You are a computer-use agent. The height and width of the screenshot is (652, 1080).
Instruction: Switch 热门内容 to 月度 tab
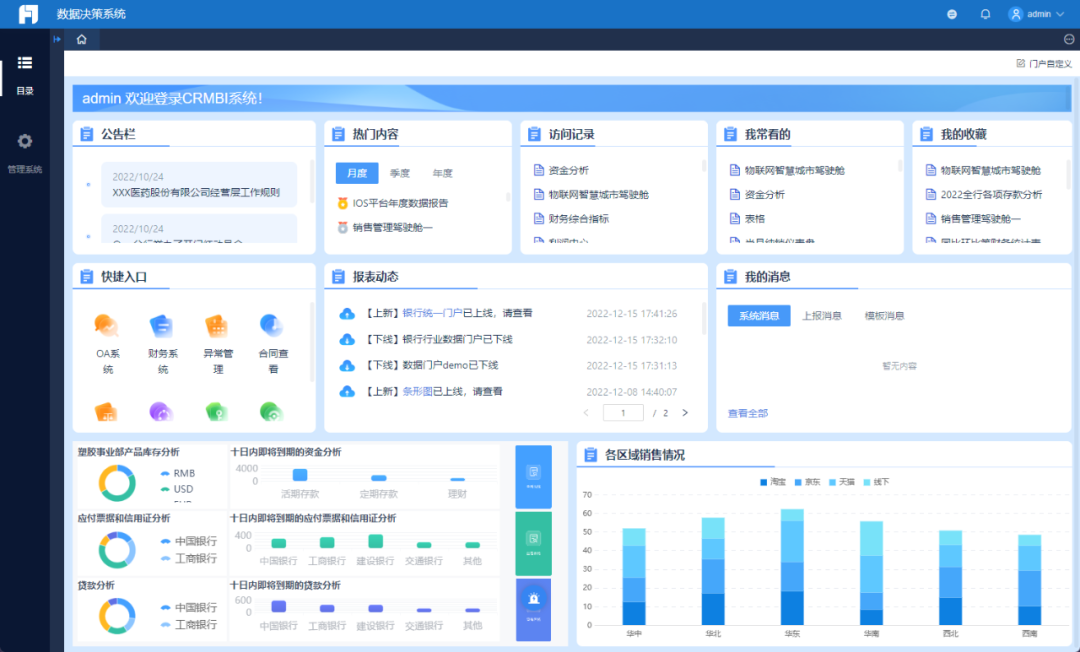[357, 173]
